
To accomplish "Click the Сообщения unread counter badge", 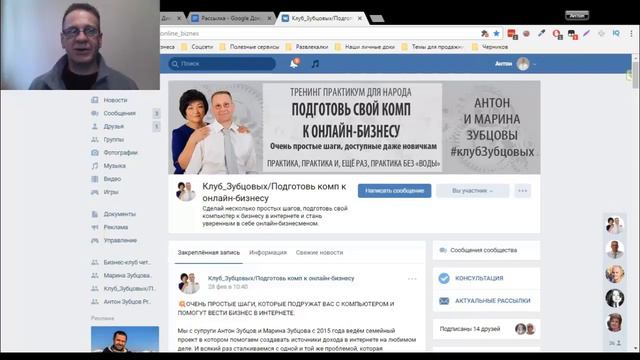I will point(156,113).
